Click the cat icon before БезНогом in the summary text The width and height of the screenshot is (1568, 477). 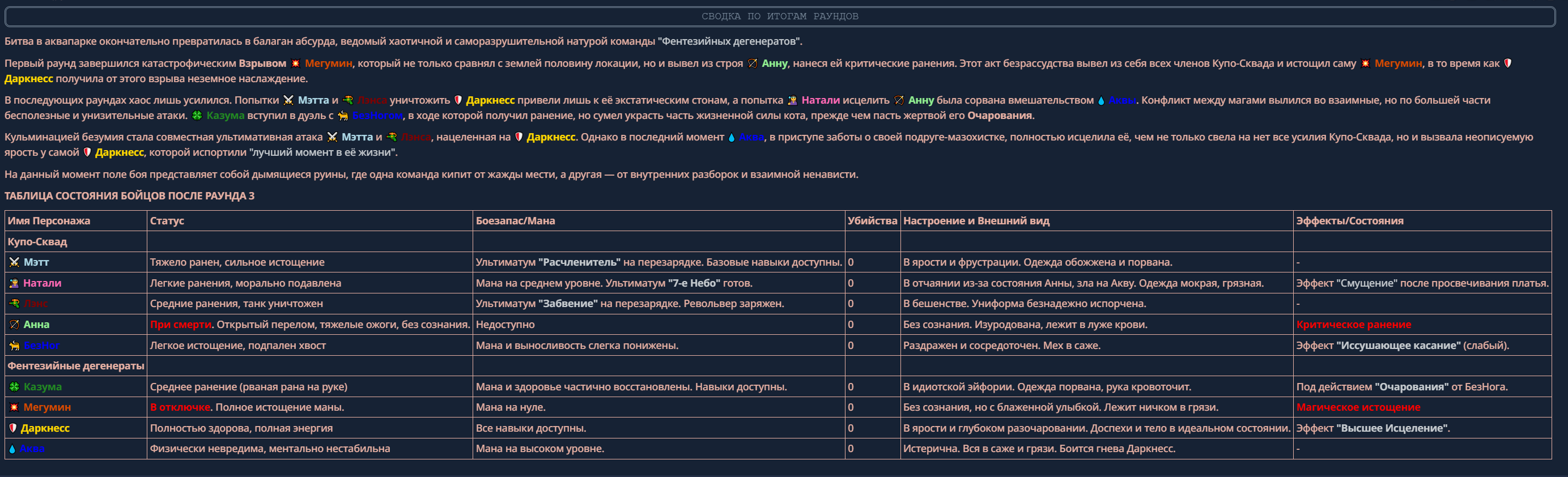click(343, 116)
